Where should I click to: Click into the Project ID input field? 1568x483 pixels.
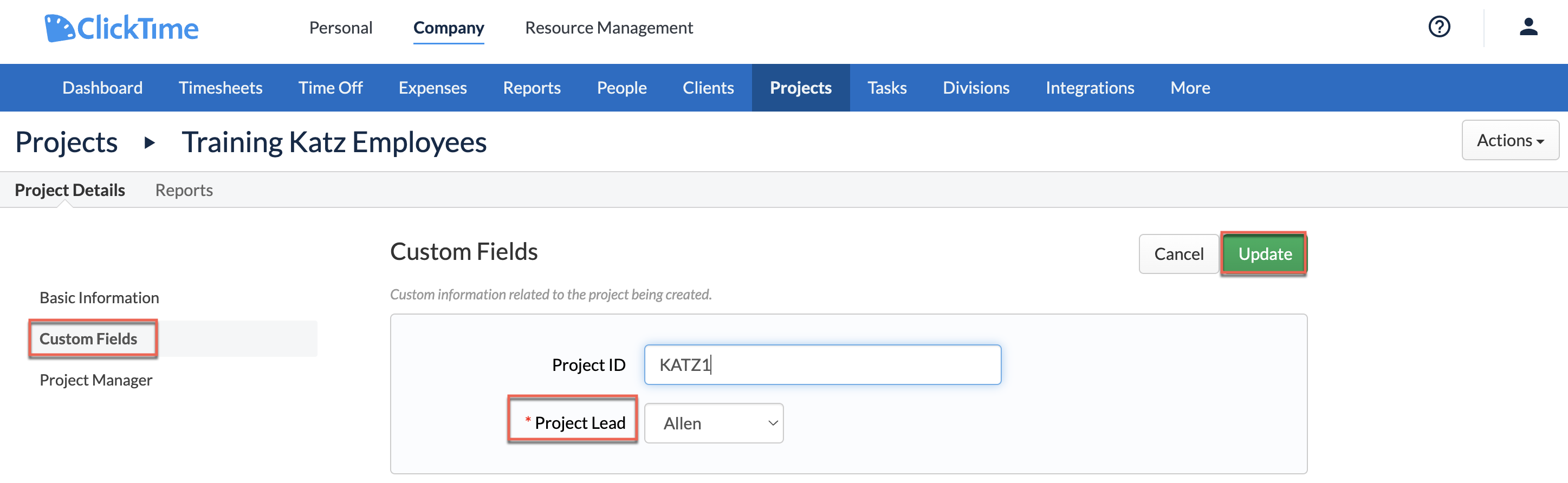822,365
